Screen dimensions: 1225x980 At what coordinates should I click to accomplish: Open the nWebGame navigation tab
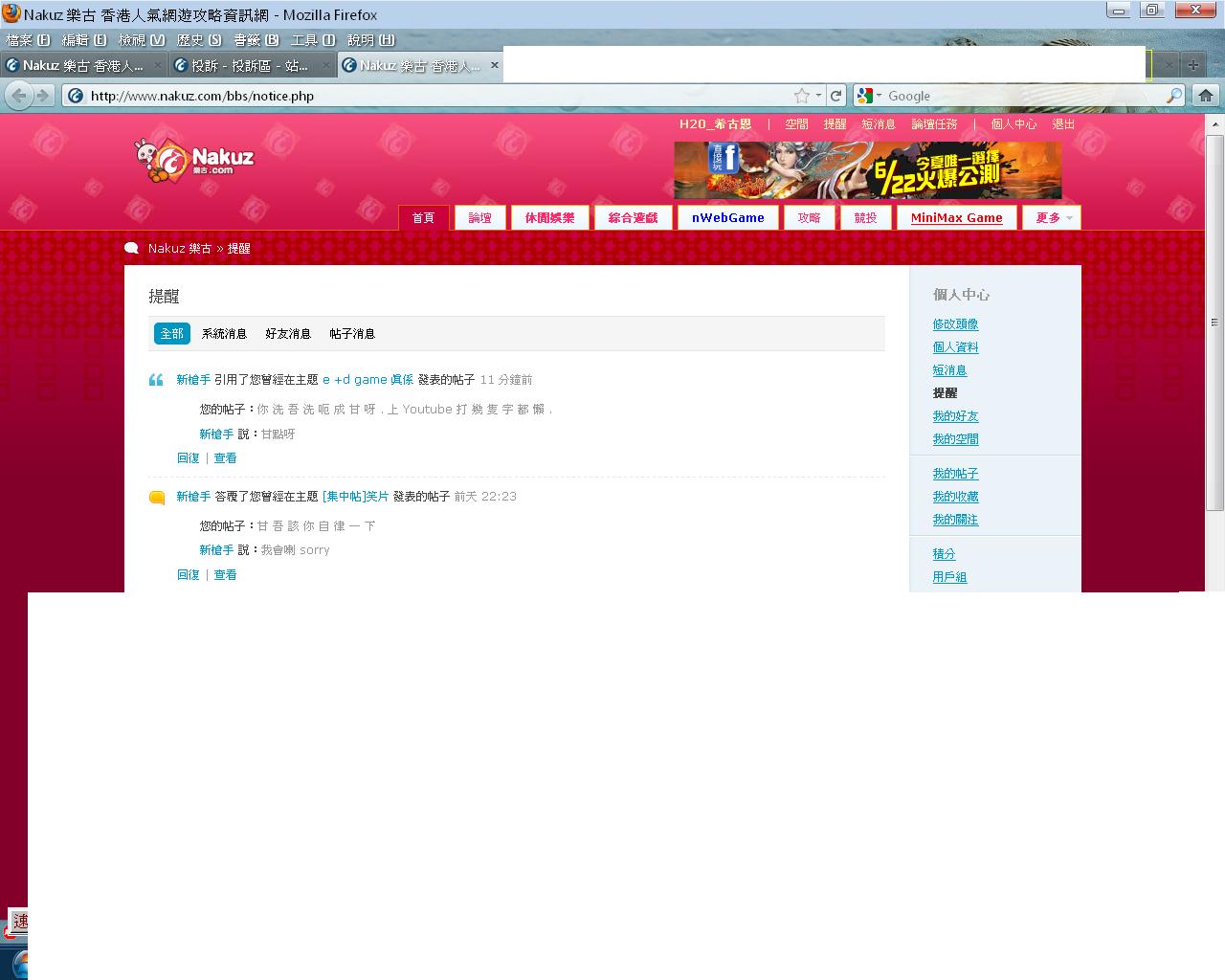click(x=728, y=217)
